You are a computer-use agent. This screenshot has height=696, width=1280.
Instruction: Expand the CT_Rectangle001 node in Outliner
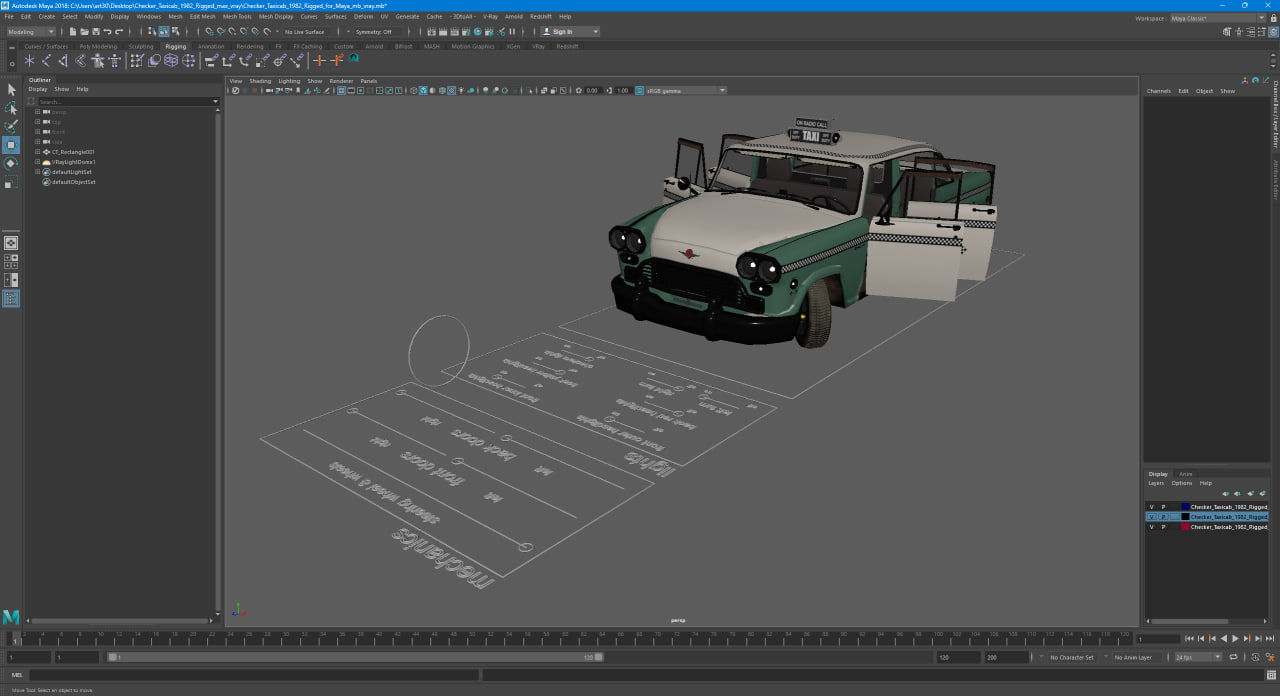[x=37, y=152]
